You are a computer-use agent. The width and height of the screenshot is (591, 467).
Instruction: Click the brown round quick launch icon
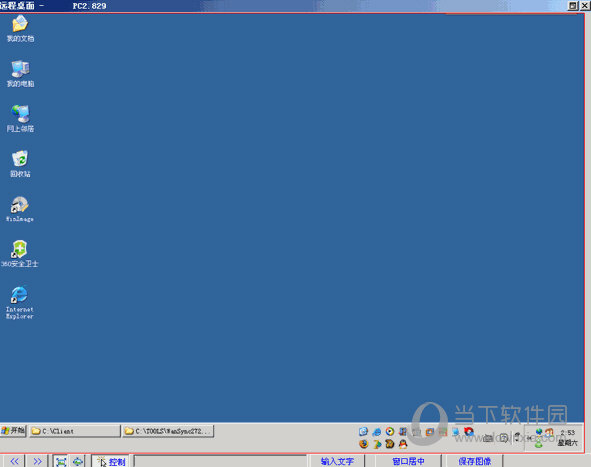point(390,444)
